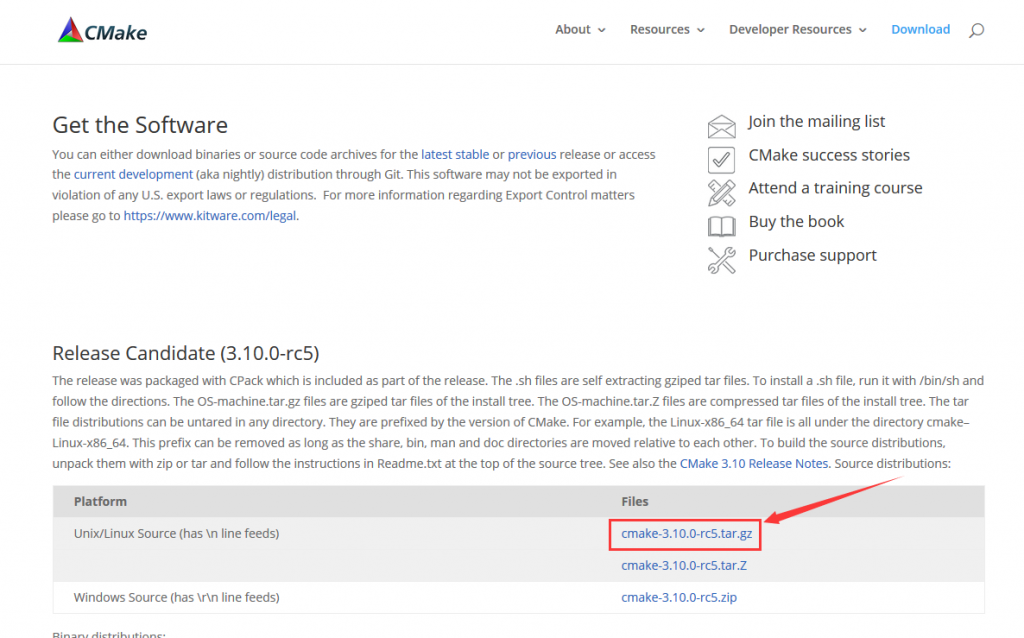Download cmake-3.10.0-rc5.tar.Z
The height and width of the screenshot is (638, 1024).
pyautogui.click(x=684, y=566)
